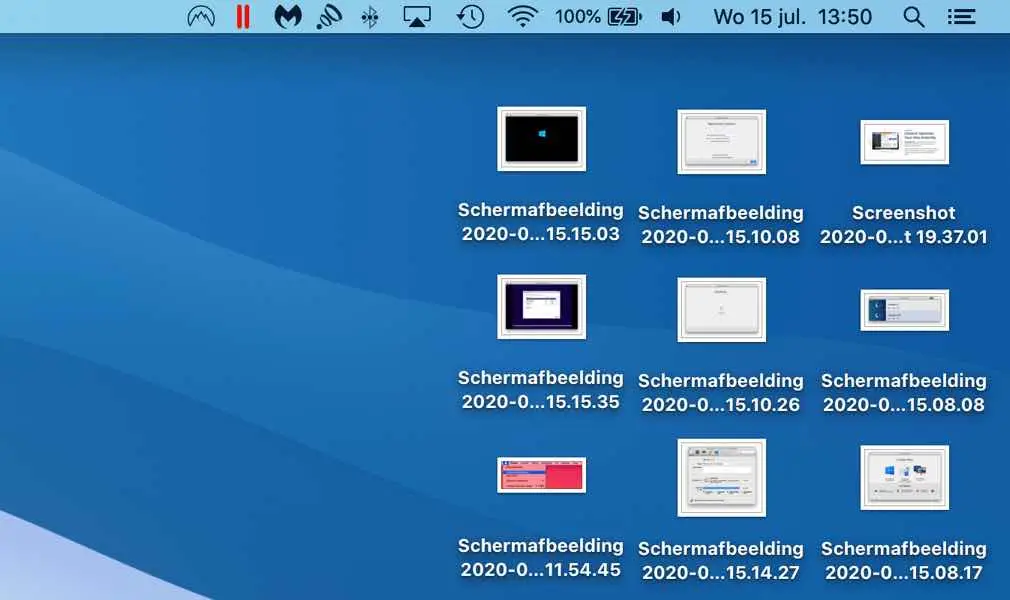Open the Bluetooth menu
The height and width of the screenshot is (600, 1010).
point(370,17)
